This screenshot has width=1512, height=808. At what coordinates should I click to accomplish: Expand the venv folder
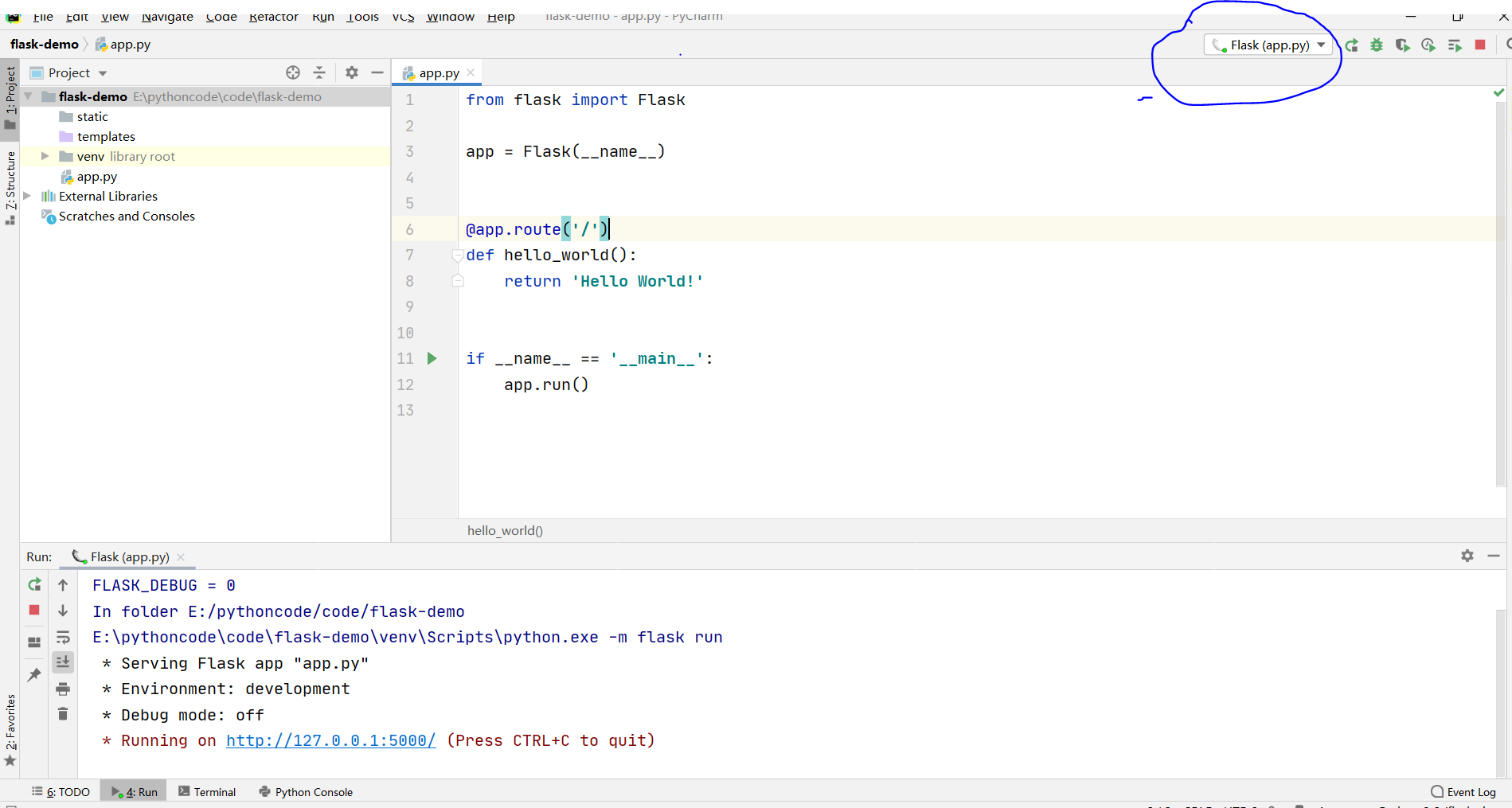coord(45,156)
